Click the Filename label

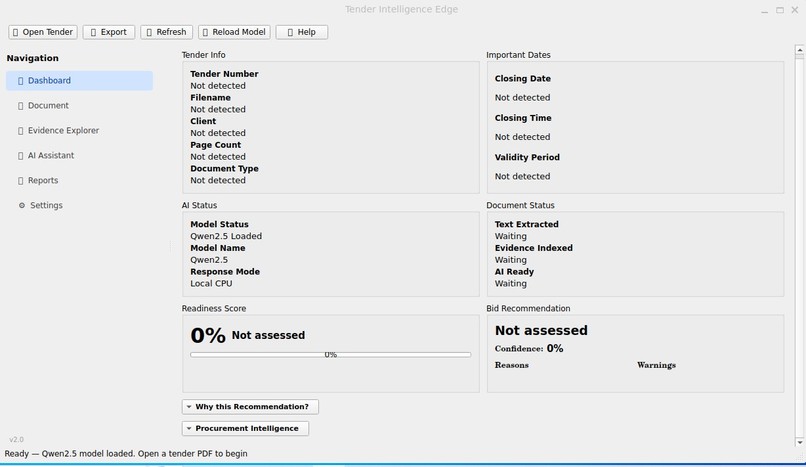pyautogui.click(x=210, y=98)
